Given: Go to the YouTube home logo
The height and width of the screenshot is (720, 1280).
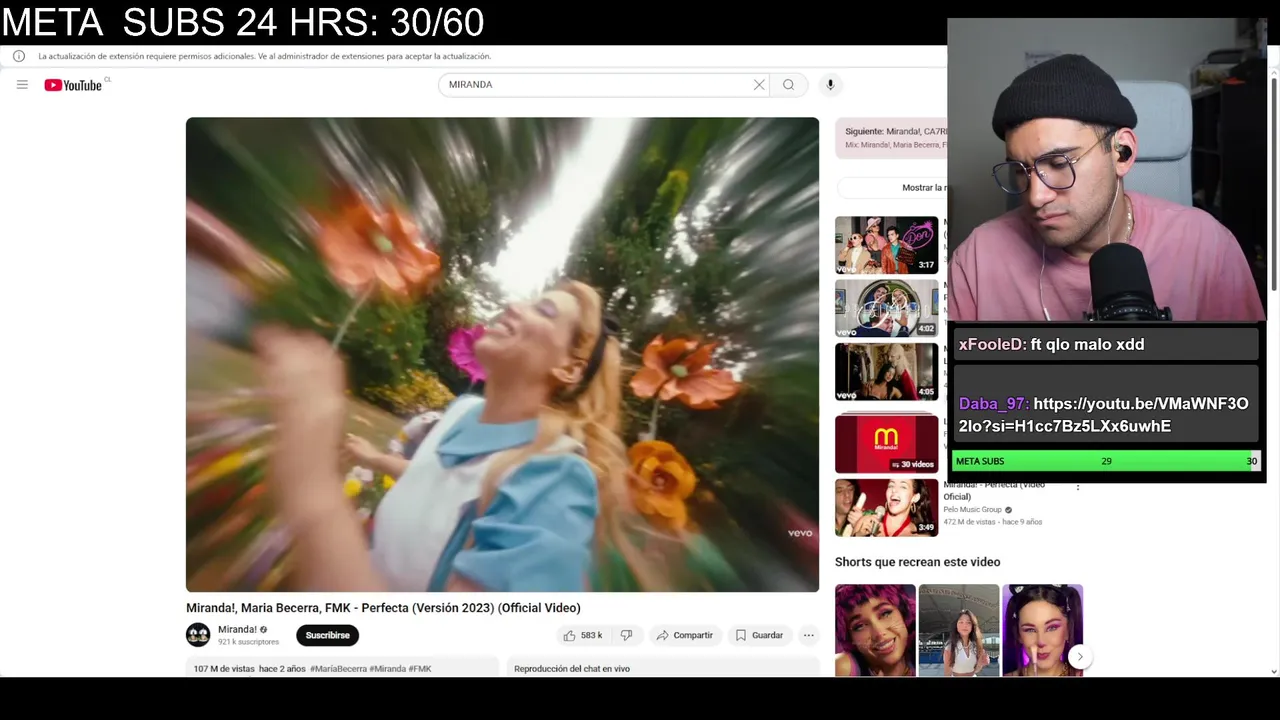Looking at the screenshot, I should pos(73,85).
